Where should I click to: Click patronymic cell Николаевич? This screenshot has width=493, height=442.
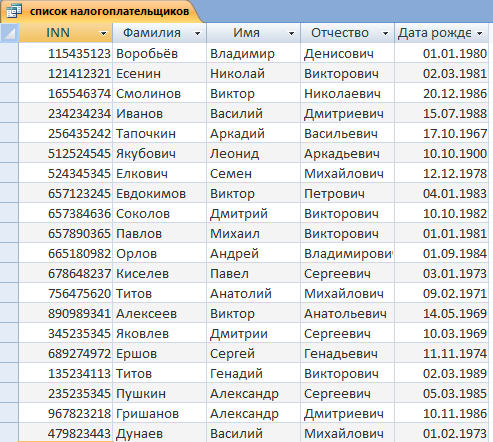click(348, 93)
